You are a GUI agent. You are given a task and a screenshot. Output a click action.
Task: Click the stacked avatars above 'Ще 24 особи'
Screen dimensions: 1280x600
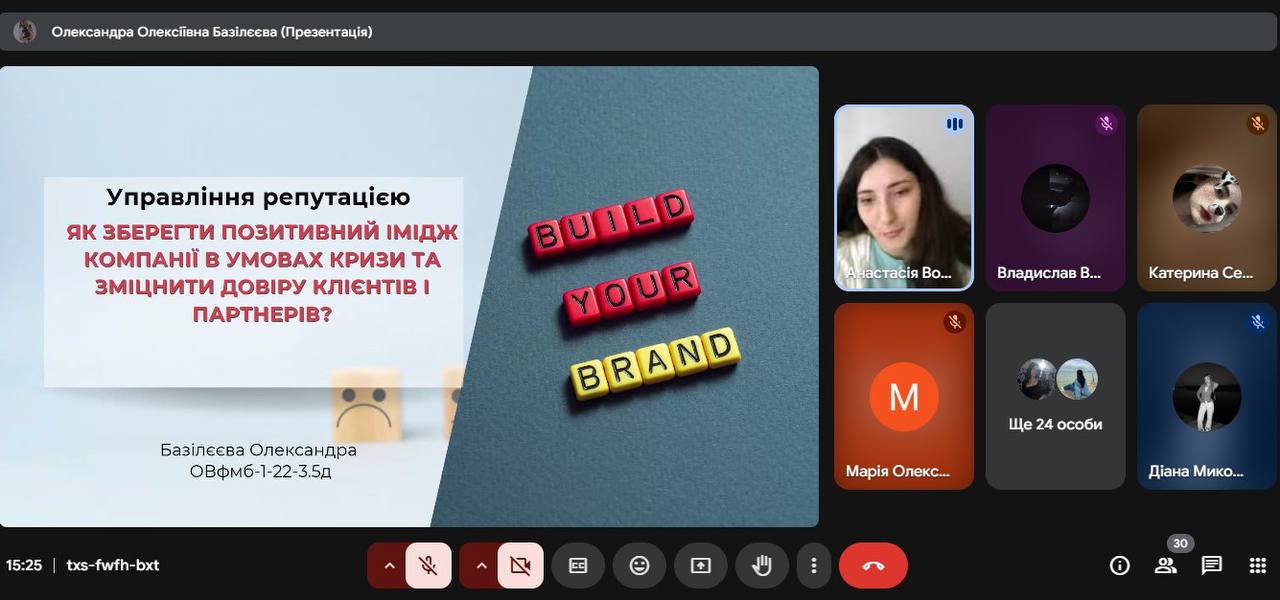1057,379
